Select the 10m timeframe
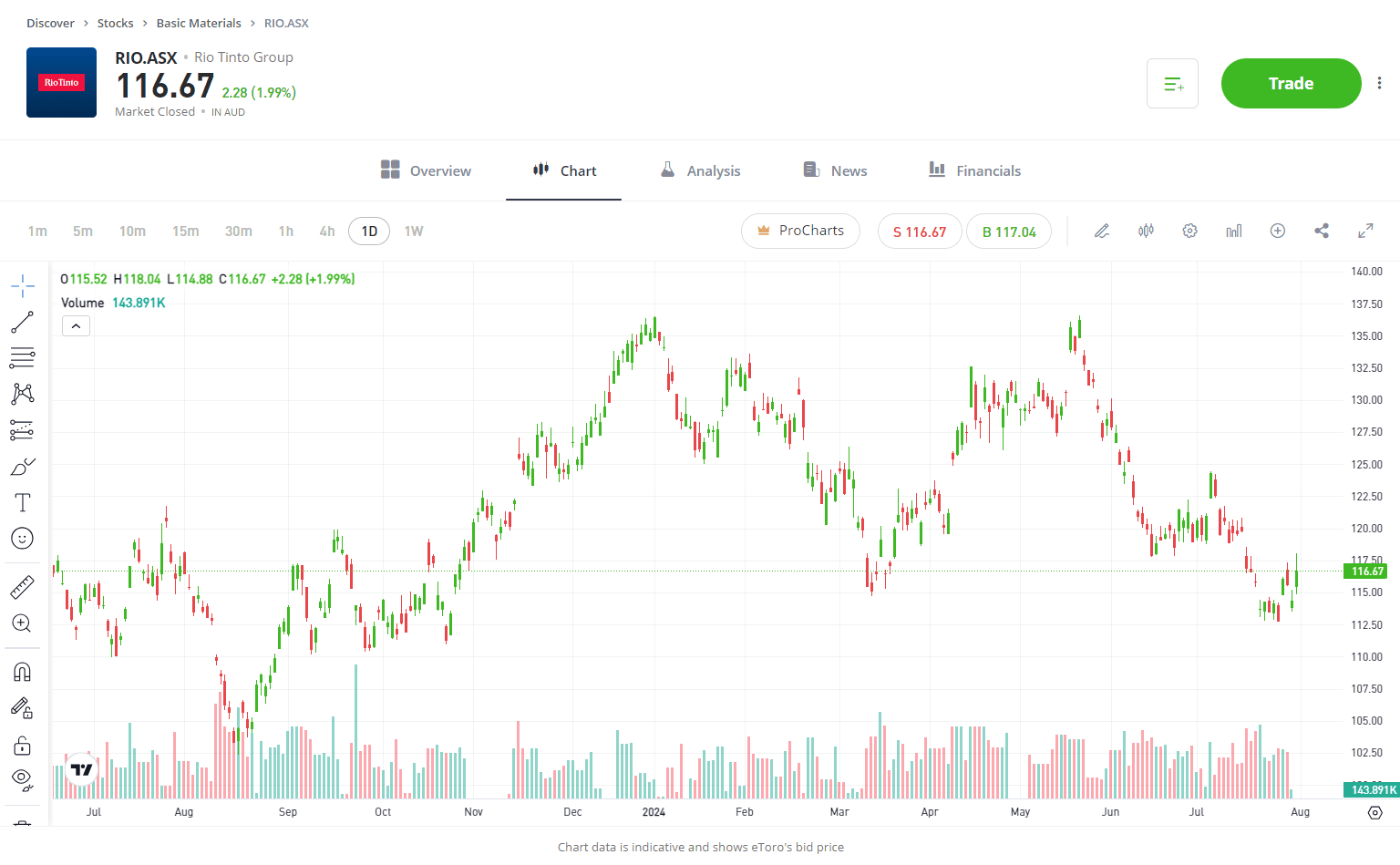 coord(132,232)
